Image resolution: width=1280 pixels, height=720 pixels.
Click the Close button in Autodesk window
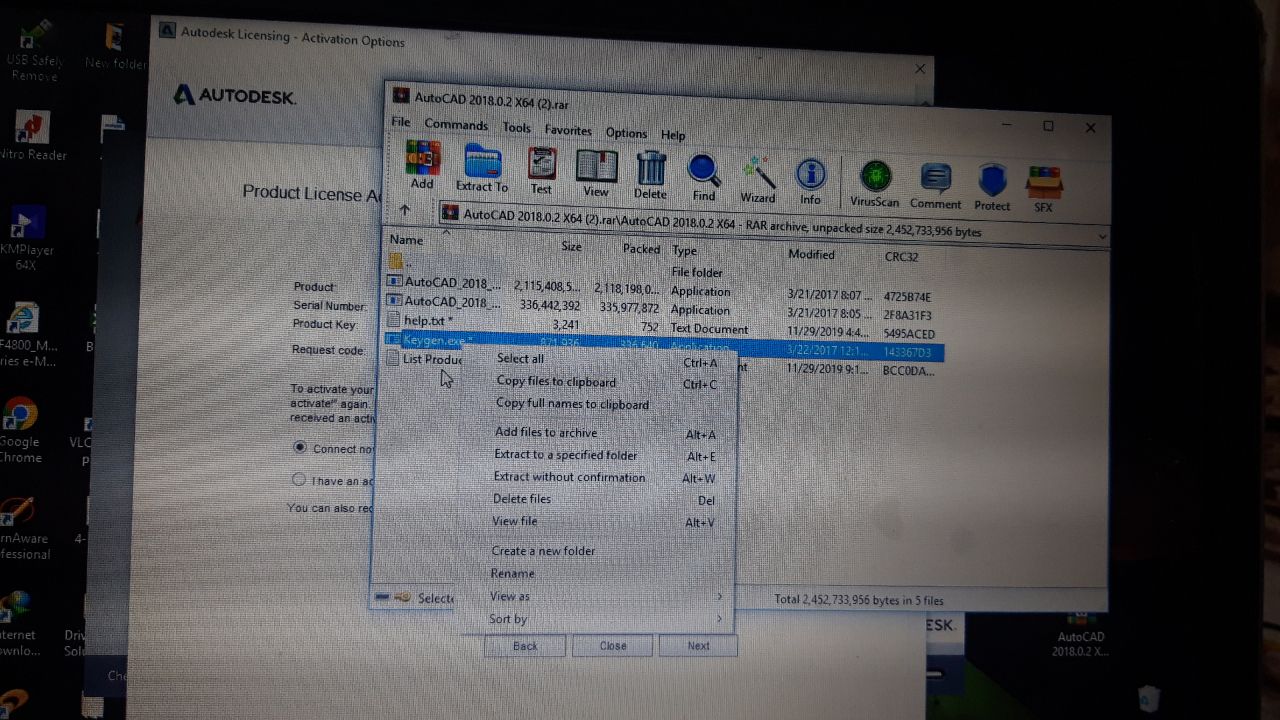pyautogui.click(x=613, y=646)
